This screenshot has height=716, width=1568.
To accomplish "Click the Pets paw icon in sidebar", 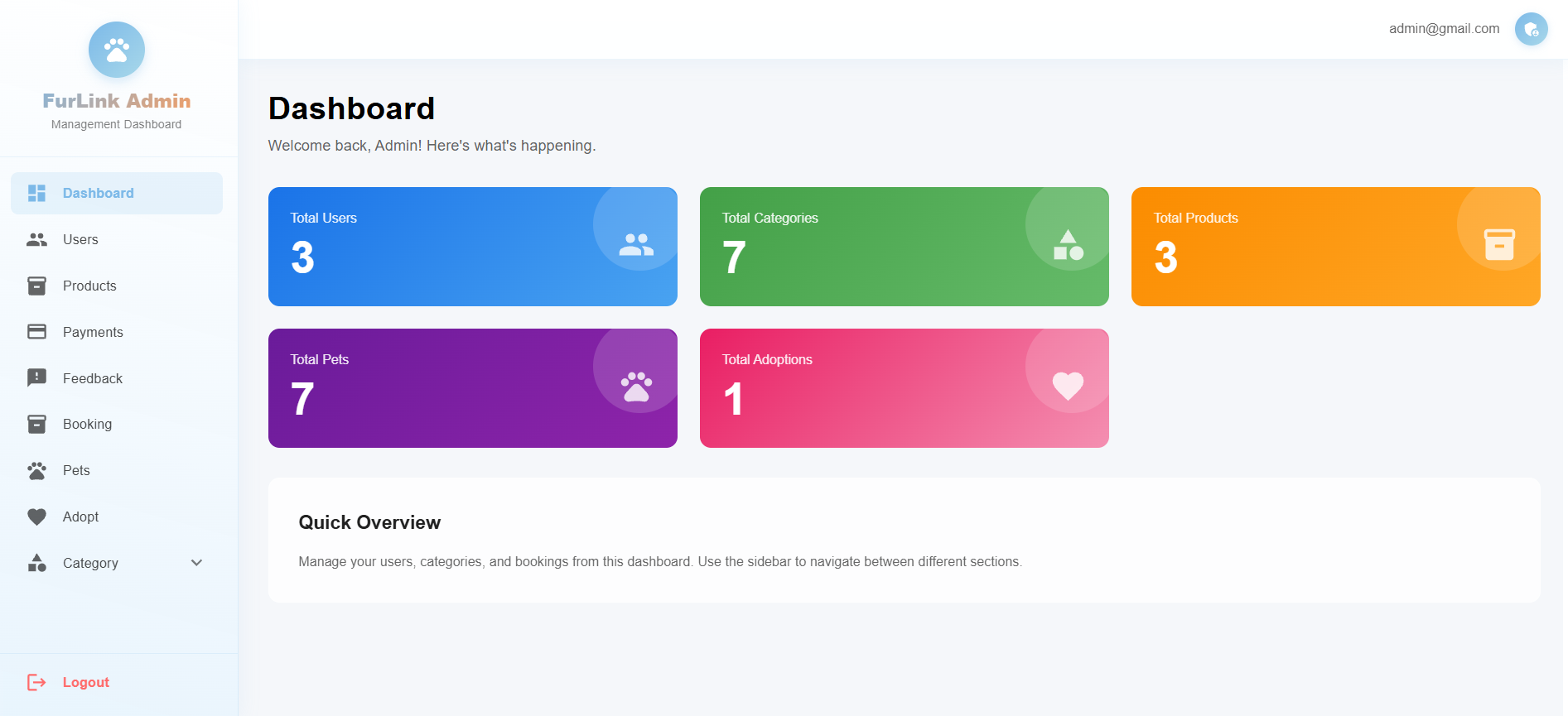I will [x=37, y=470].
